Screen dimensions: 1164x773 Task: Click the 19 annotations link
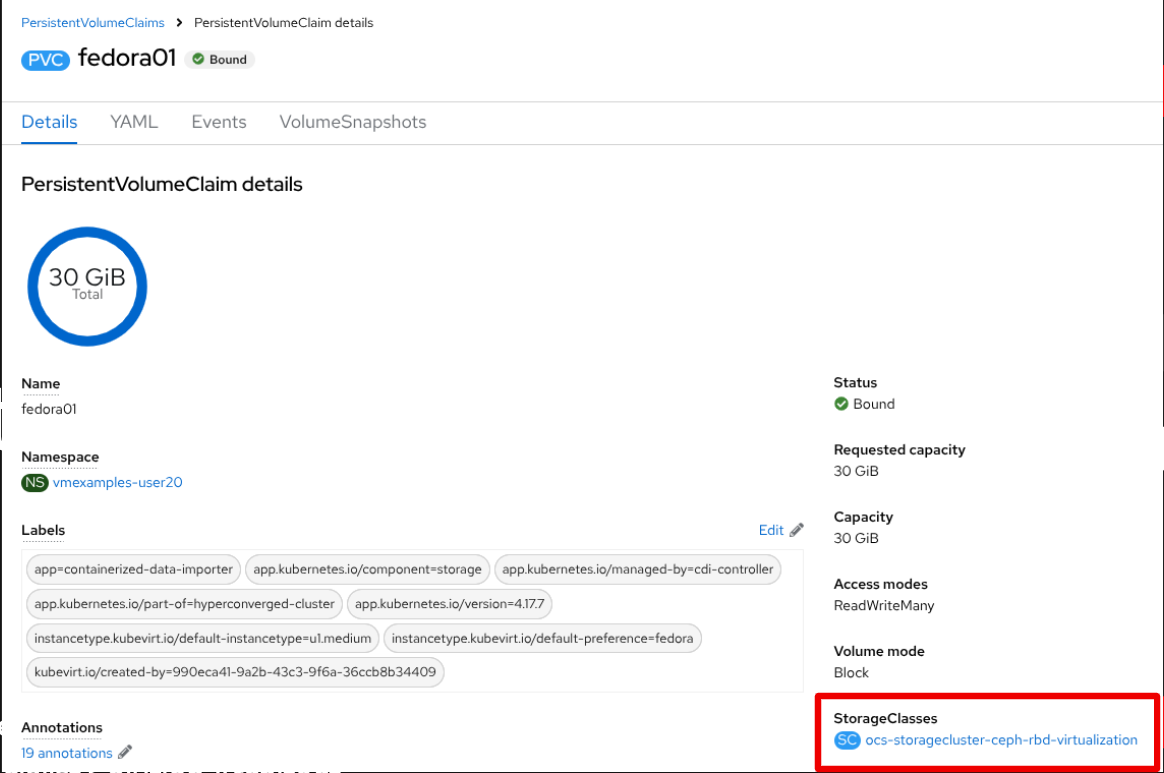click(x=67, y=752)
